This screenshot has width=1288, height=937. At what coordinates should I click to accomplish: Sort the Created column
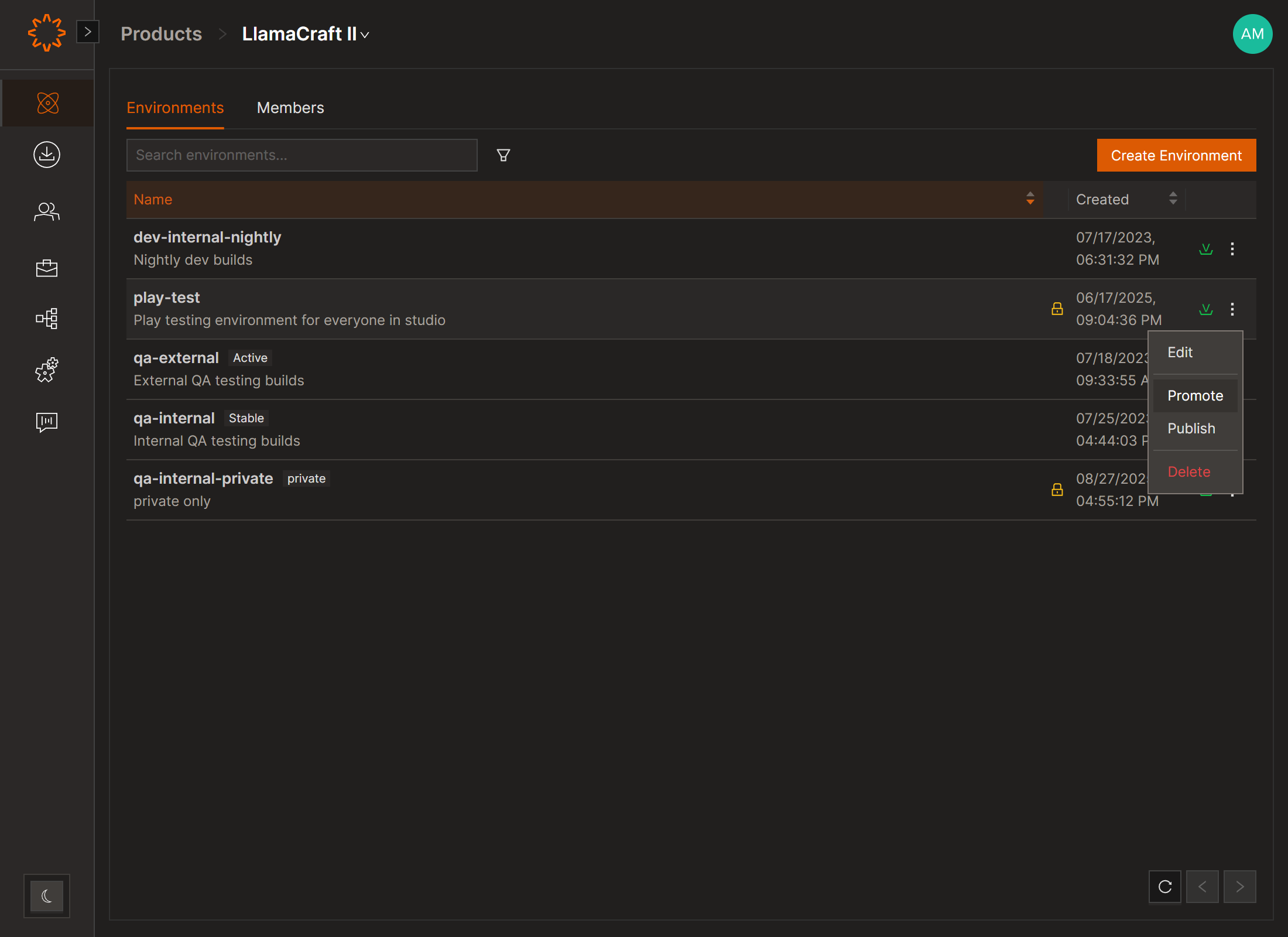(1173, 199)
